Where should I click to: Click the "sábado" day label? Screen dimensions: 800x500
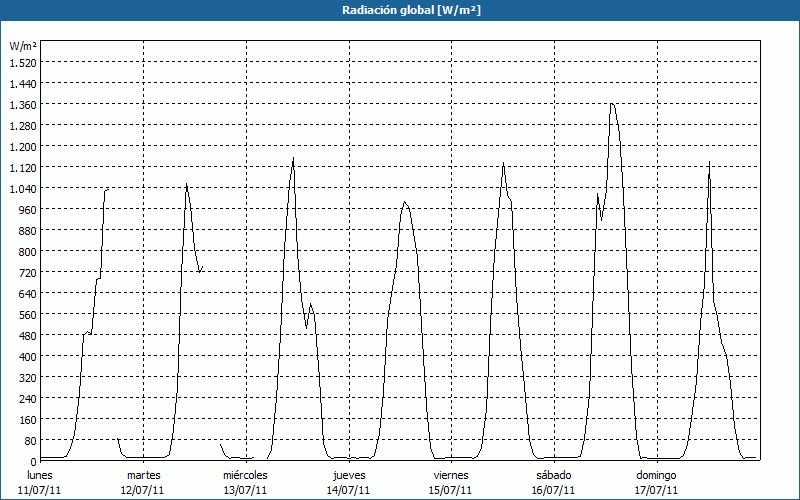point(553,475)
